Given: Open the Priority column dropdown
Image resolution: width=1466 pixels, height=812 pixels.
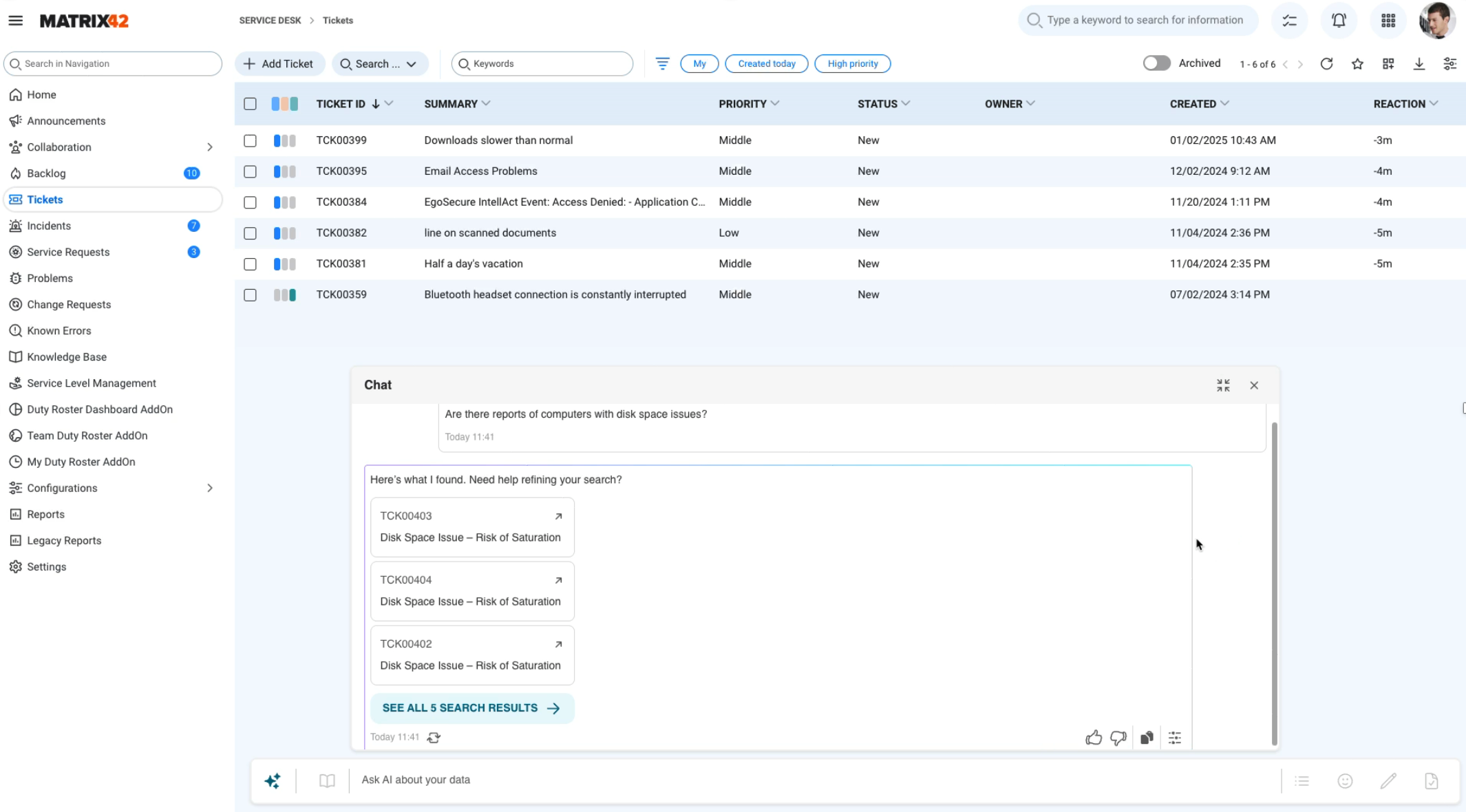Looking at the screenshot, I should pyautogui.click(x=775, y=103).
